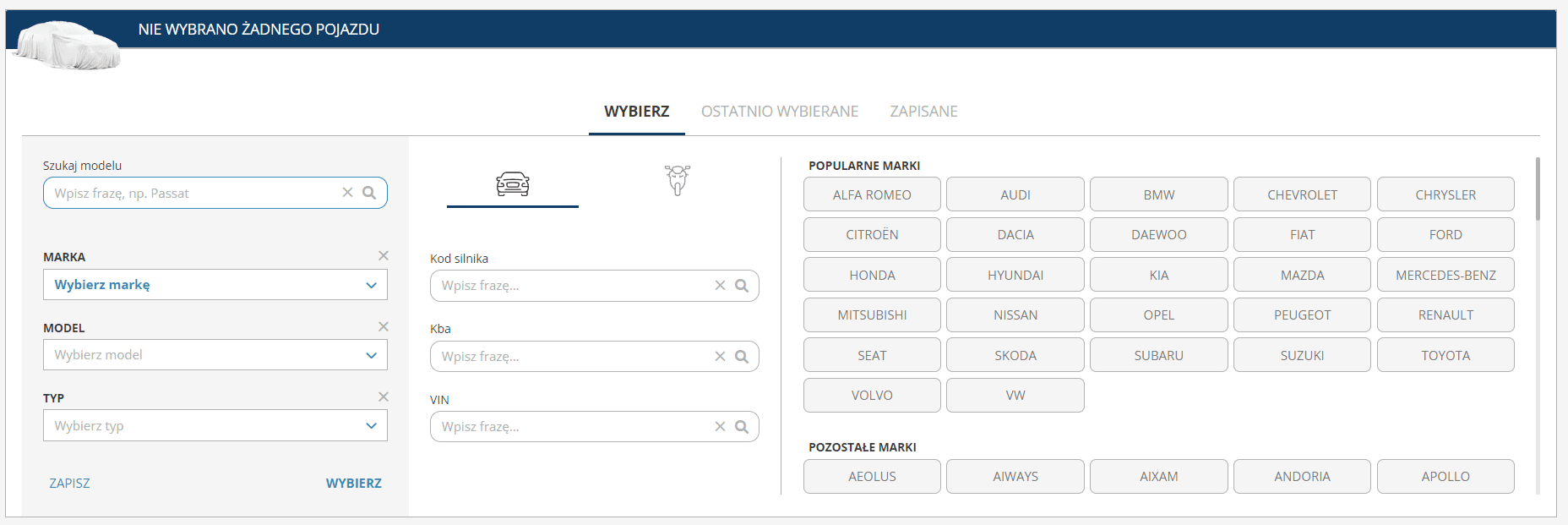Viewport: 1568px width, 525px height.
Task: Choose the CHEVROLET brand
Action: pyautogui.click(x=1302, y=194)
